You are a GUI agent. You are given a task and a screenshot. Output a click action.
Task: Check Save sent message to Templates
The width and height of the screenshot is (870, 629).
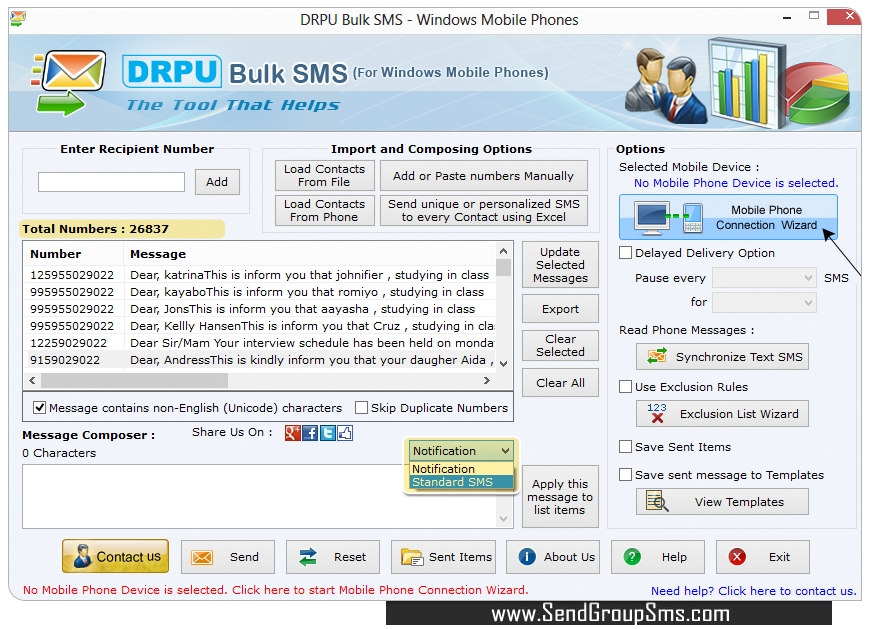pos(625,475)
